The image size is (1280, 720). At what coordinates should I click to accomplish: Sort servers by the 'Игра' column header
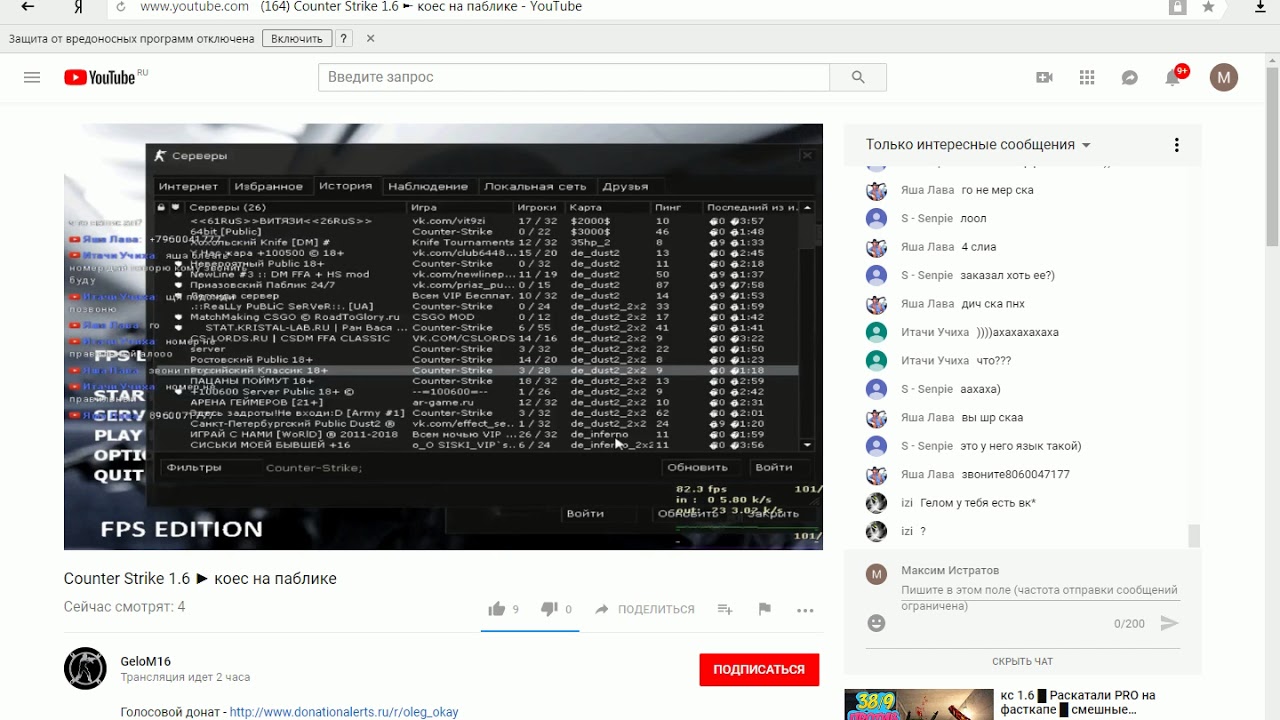[460, 207]
